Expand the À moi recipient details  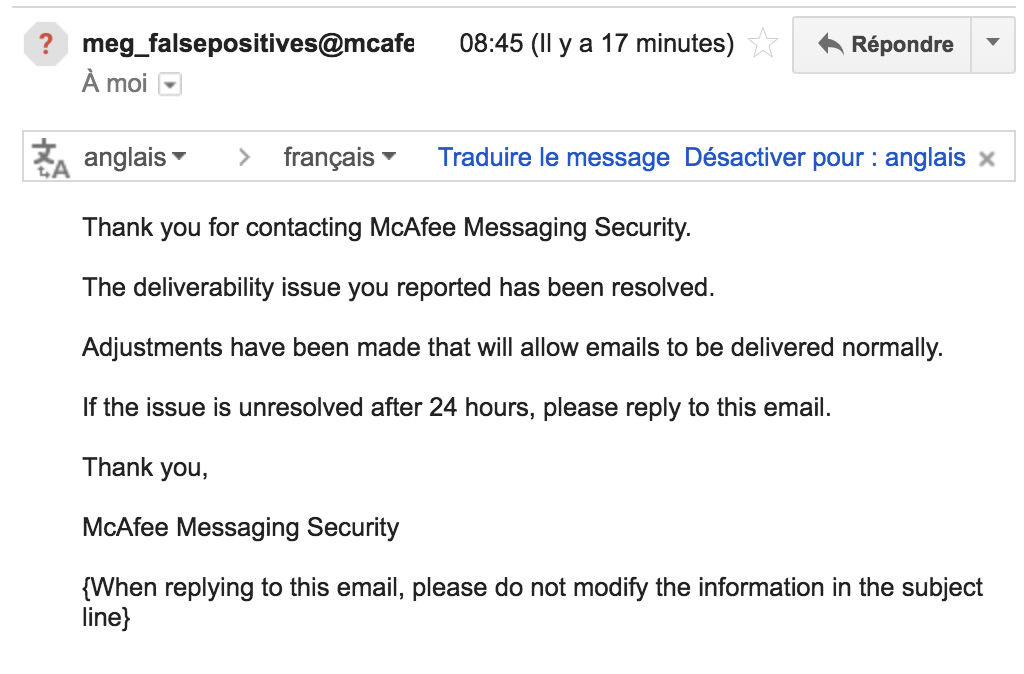(x=170, y=85)
